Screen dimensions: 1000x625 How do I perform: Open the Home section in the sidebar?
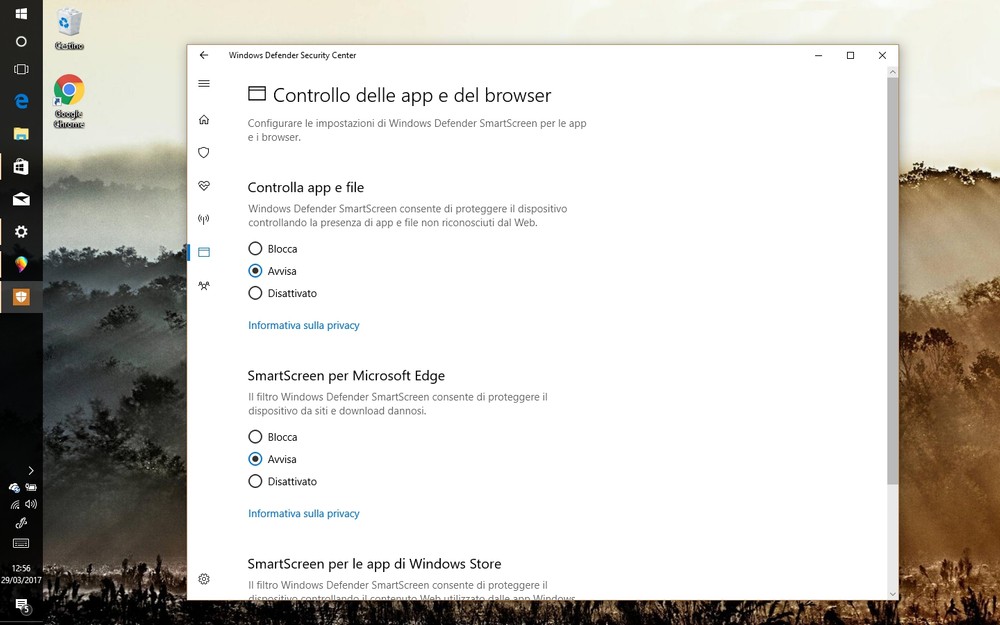click(x=204, y=119)
